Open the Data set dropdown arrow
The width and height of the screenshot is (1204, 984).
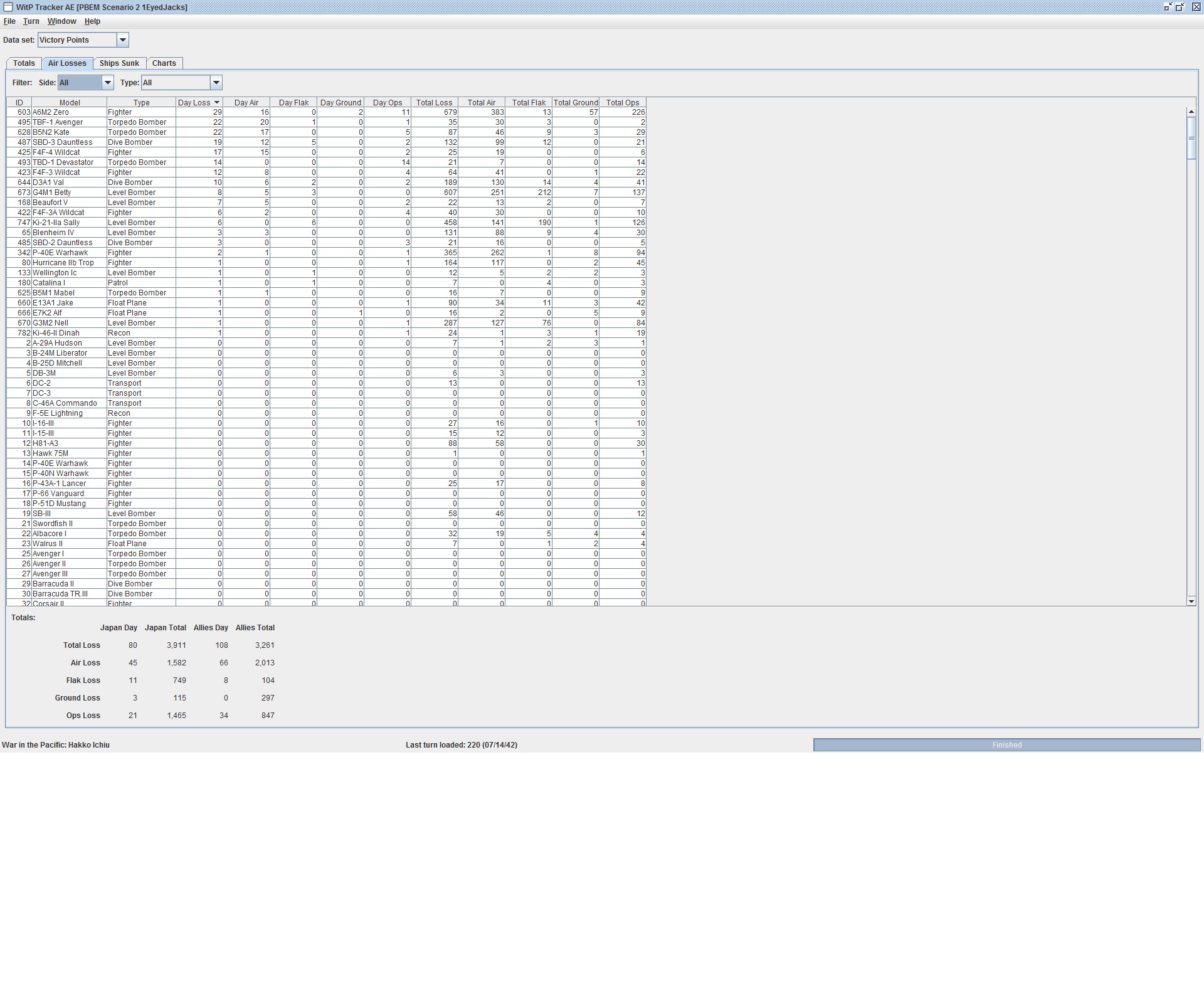123,40
